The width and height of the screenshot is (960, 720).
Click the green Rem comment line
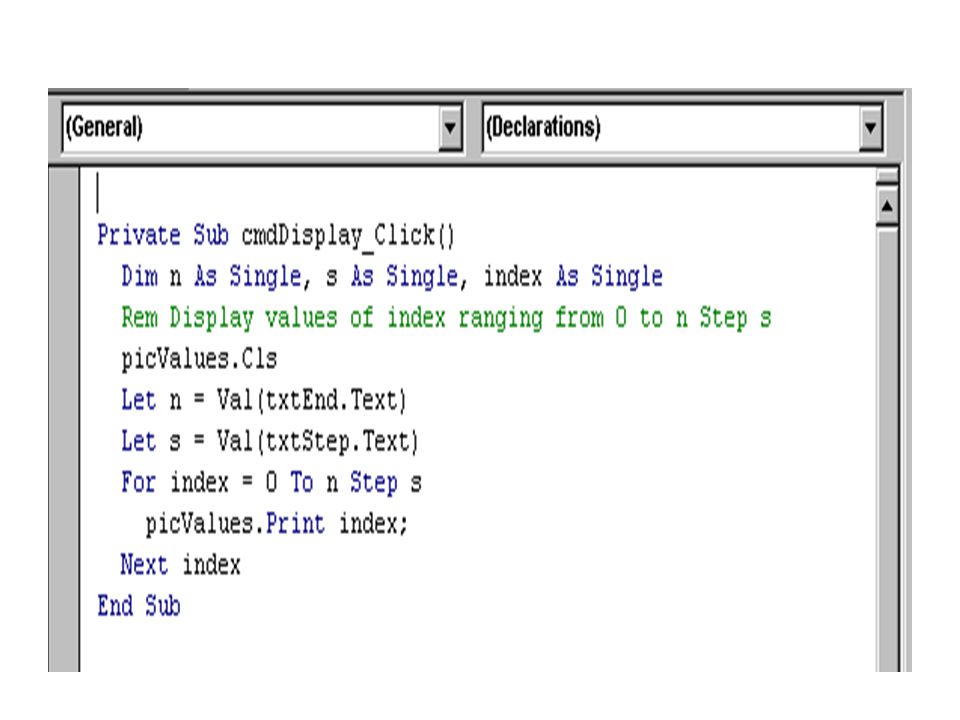pyautogui.click(x=446, y=318)
